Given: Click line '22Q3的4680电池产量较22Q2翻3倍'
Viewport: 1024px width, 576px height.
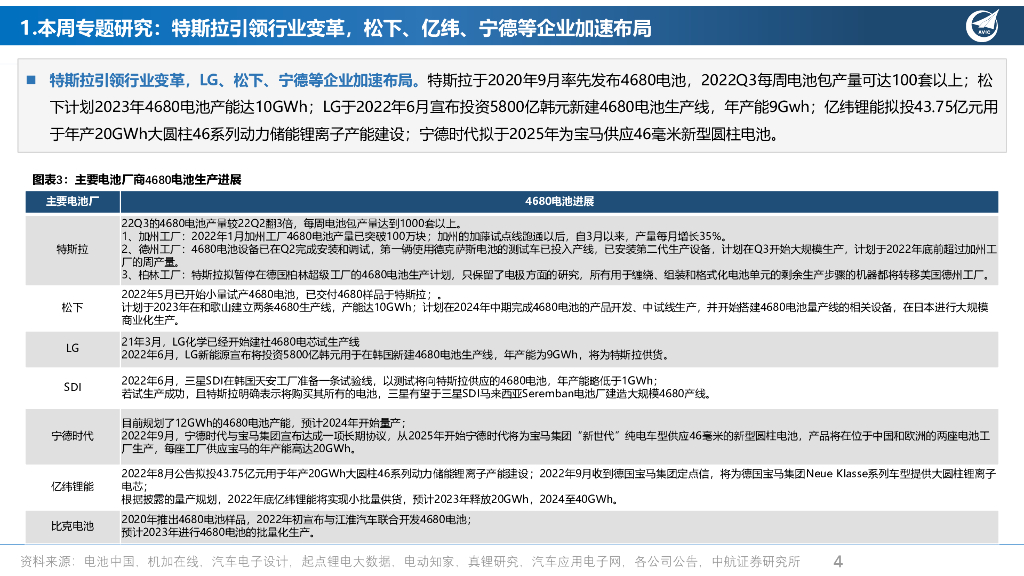Looking at the screenshot, I should (292, 223).
